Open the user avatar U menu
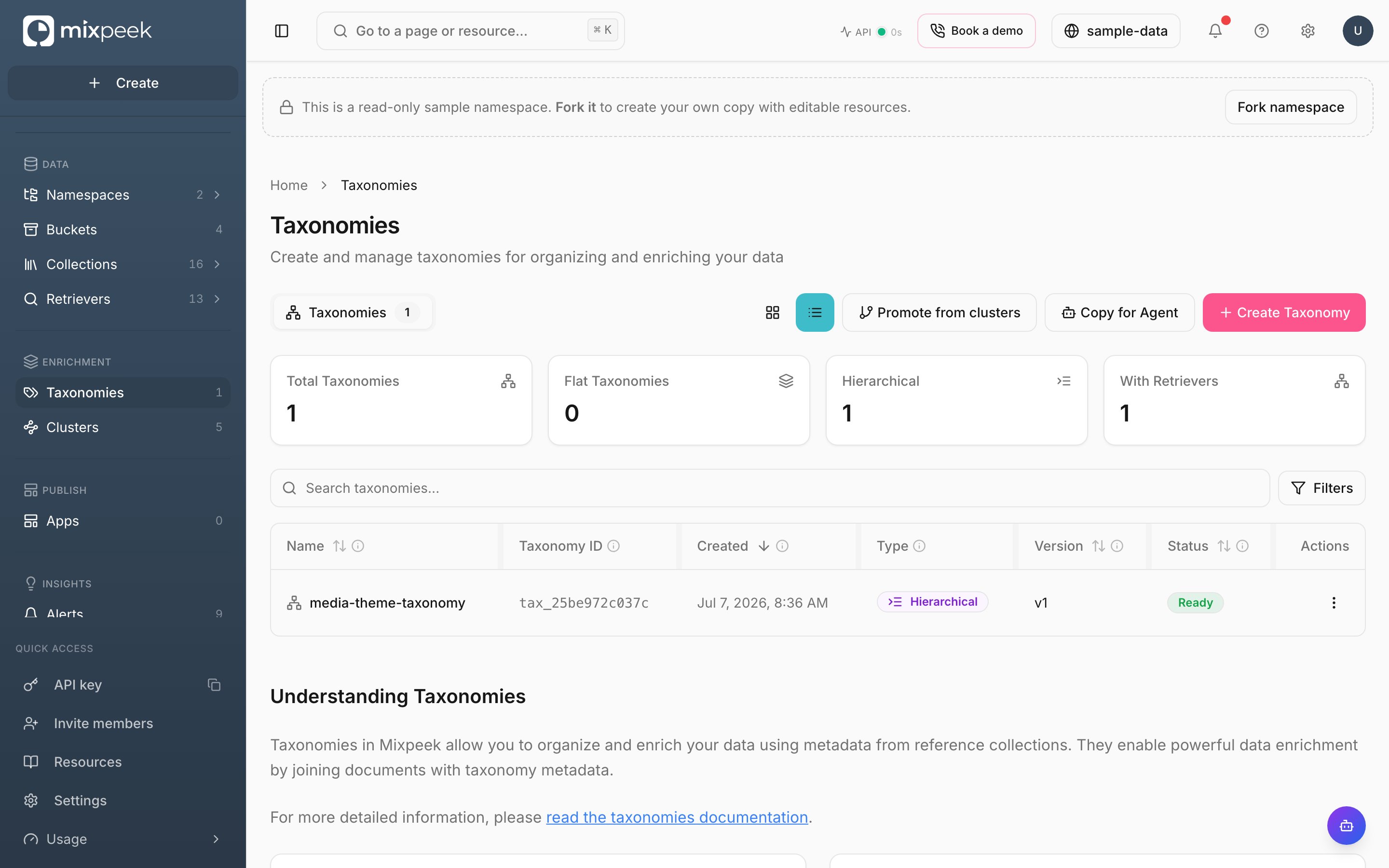 point(1358,31)
